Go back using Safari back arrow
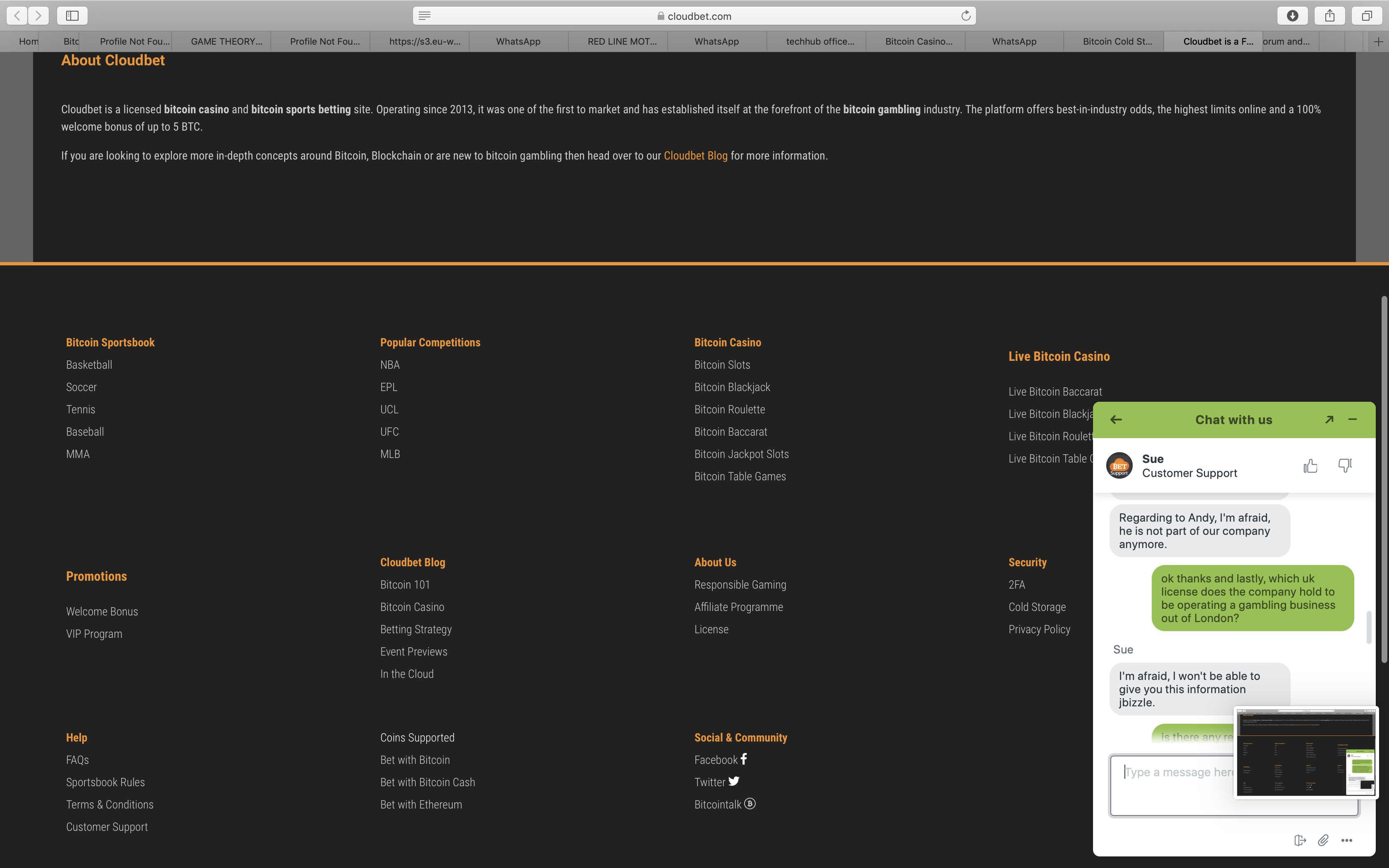Screen dimensions: 1389x868 coord(17,16)
